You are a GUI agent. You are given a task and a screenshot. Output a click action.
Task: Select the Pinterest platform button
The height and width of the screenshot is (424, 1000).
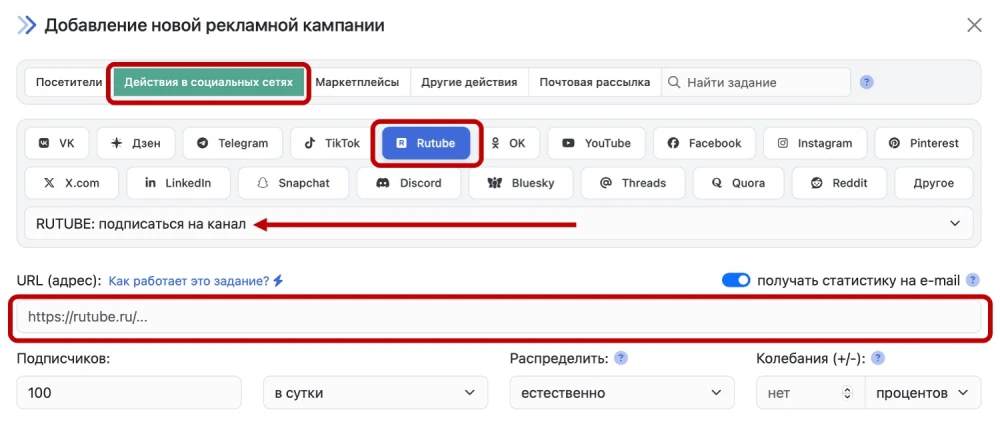pos(923,143)
